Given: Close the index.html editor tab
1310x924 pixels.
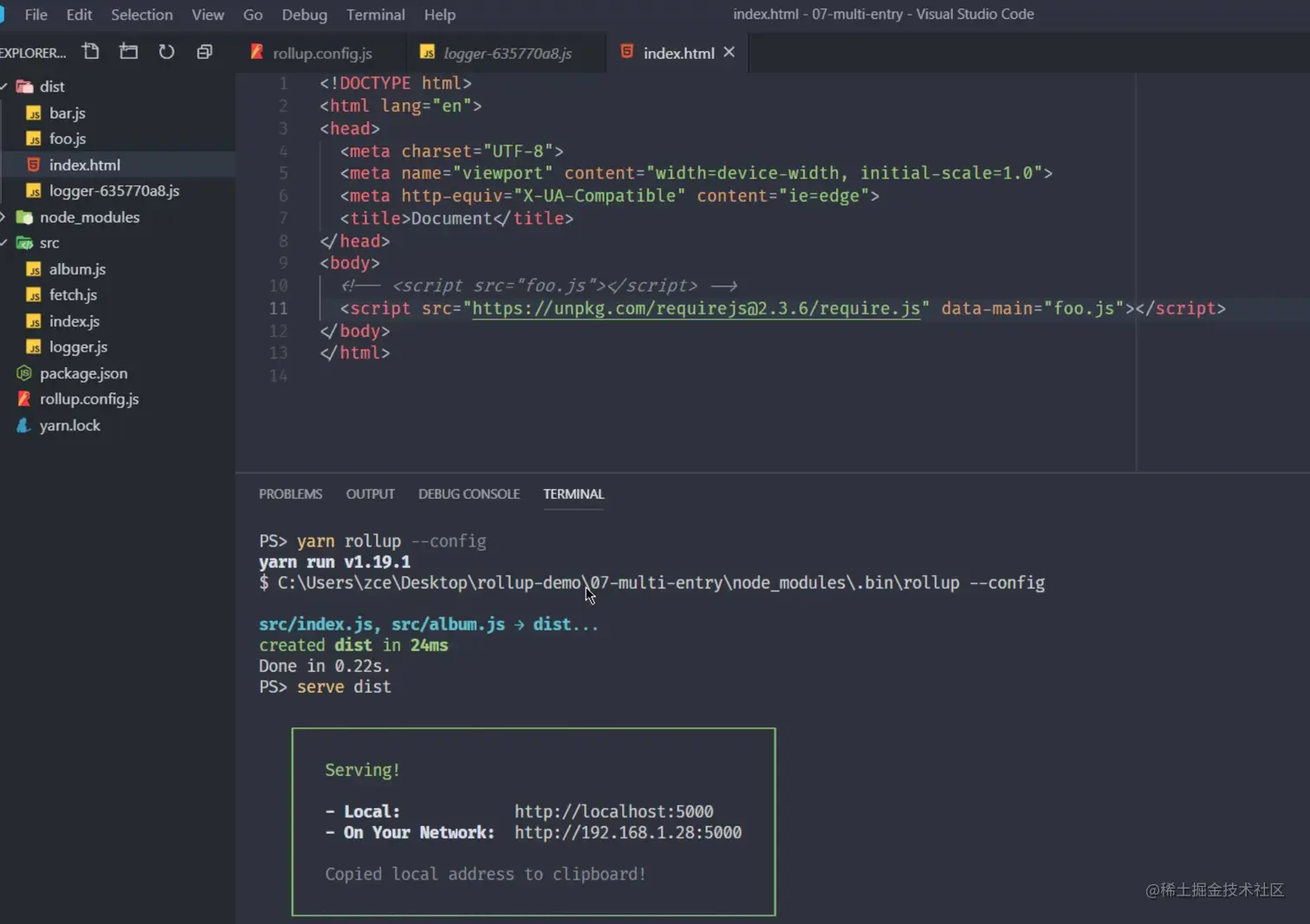Looking at the screenshot, I should (730, 52).
